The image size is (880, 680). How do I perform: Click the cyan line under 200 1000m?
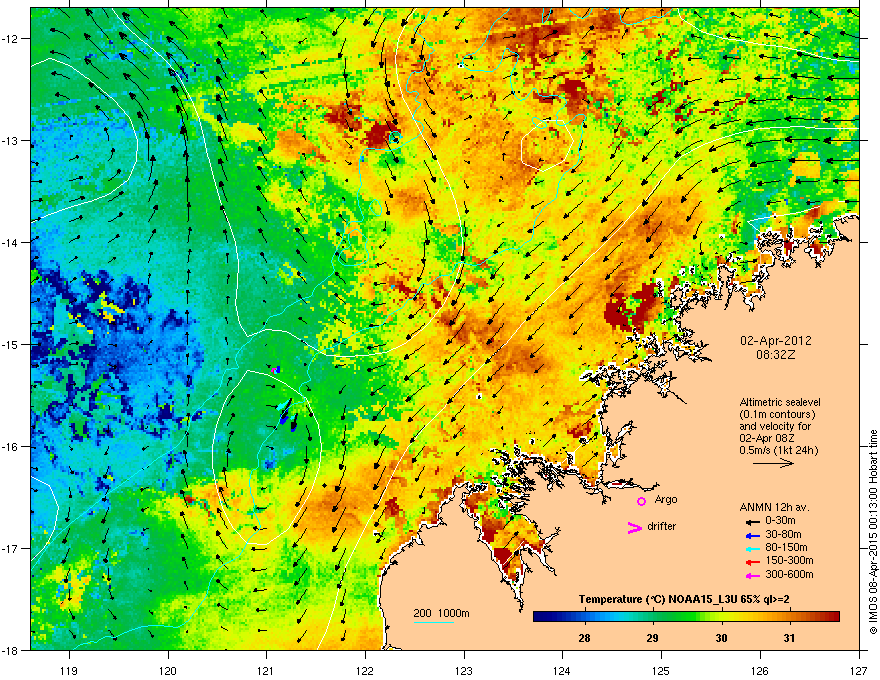[434, 622]
